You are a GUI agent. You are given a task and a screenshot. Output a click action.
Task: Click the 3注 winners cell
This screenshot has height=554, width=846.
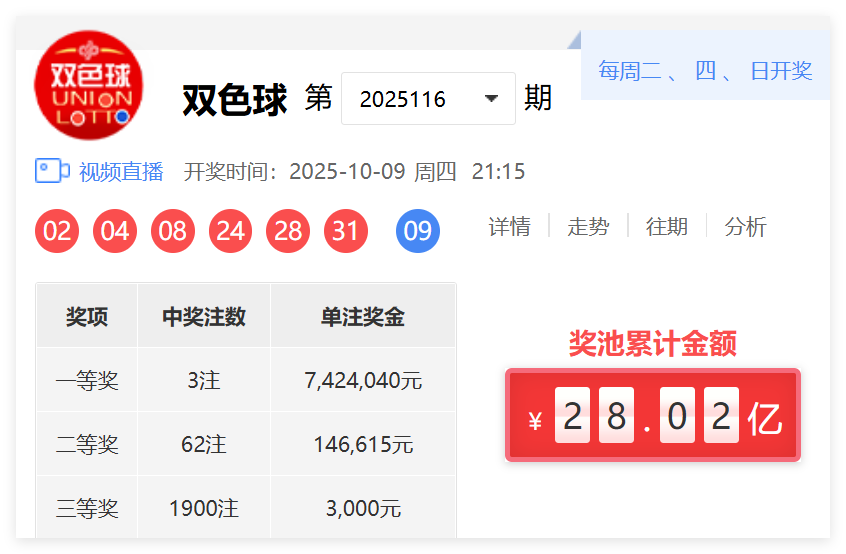(204, 380)
